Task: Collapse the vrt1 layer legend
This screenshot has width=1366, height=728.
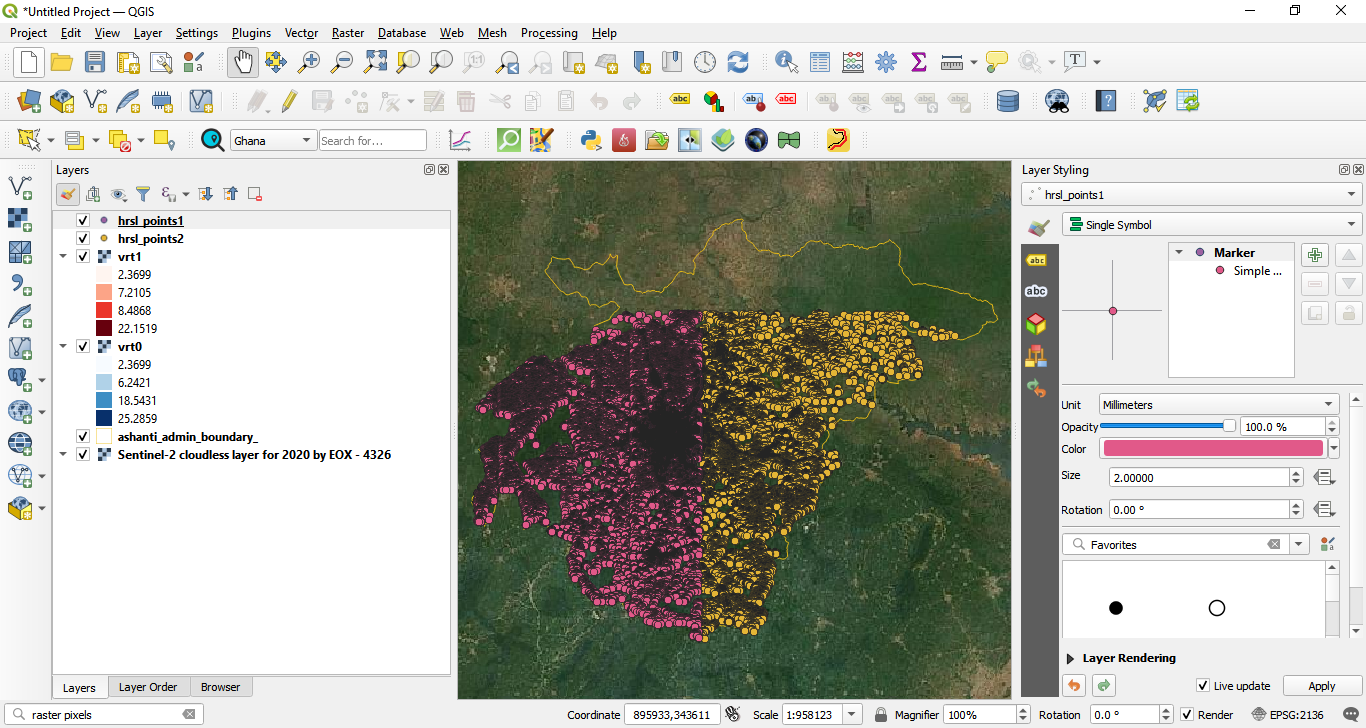Action: coord(64,257)
